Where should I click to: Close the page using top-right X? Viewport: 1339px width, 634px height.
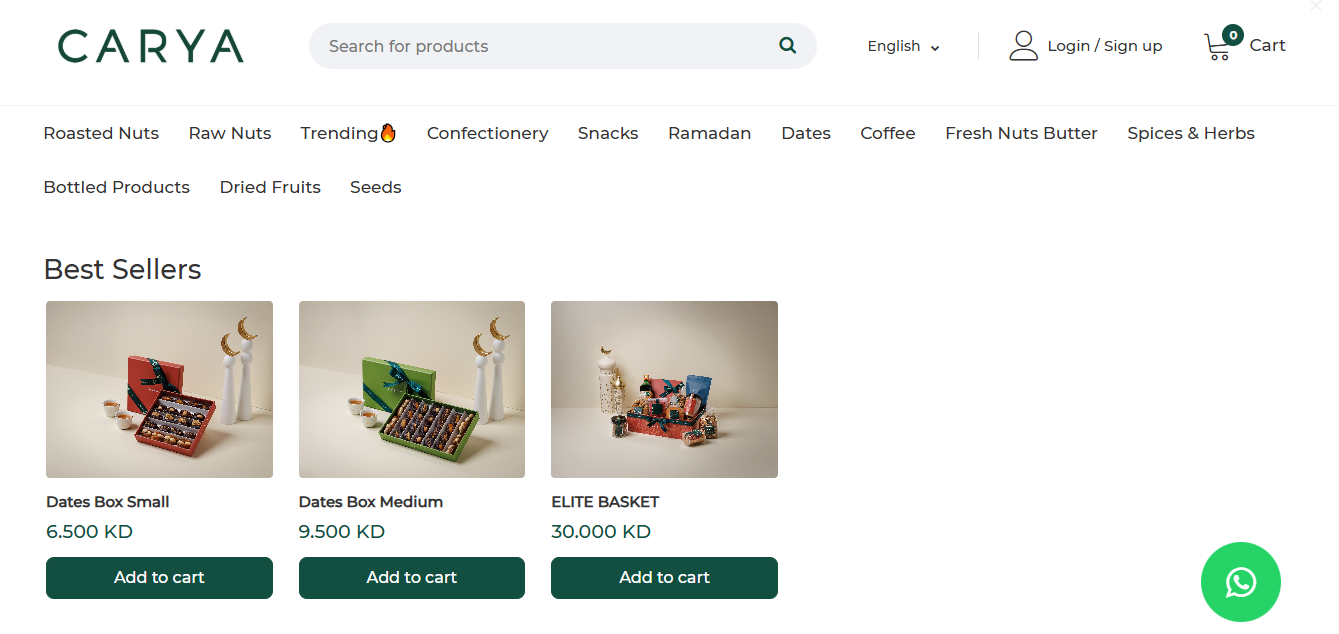(x=1316, y=6)
